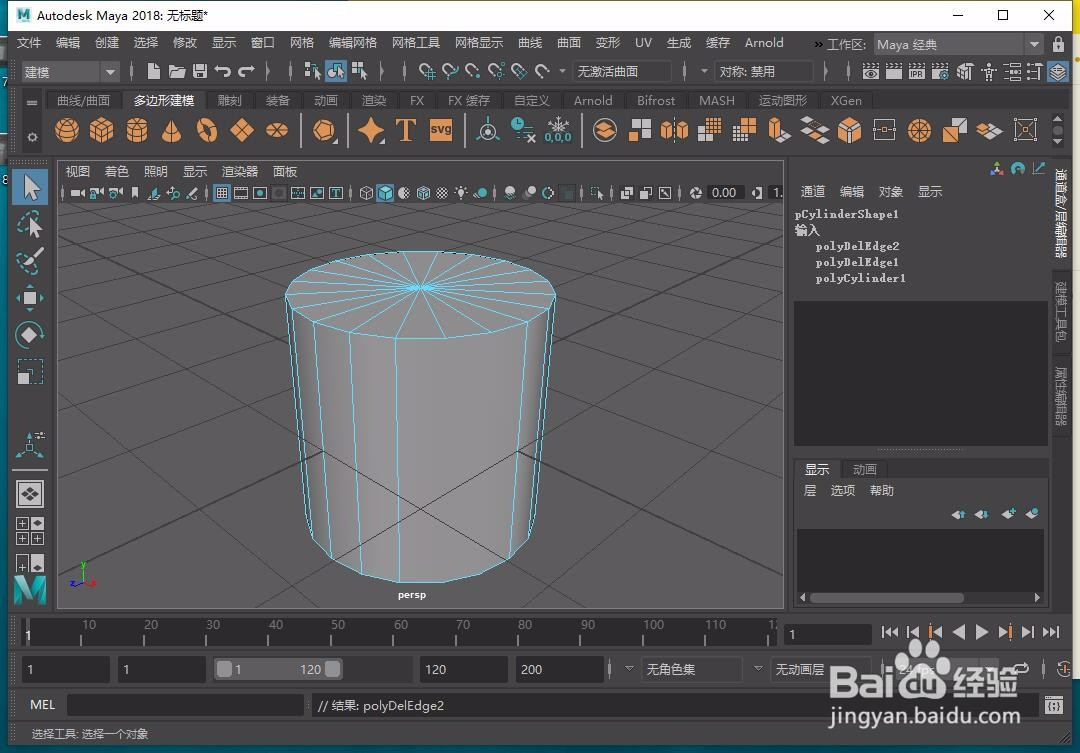Select polyDelEdge2 in channel box inputs
Image resolution: width=1080 pixels, height=753 pixels.
858,246
